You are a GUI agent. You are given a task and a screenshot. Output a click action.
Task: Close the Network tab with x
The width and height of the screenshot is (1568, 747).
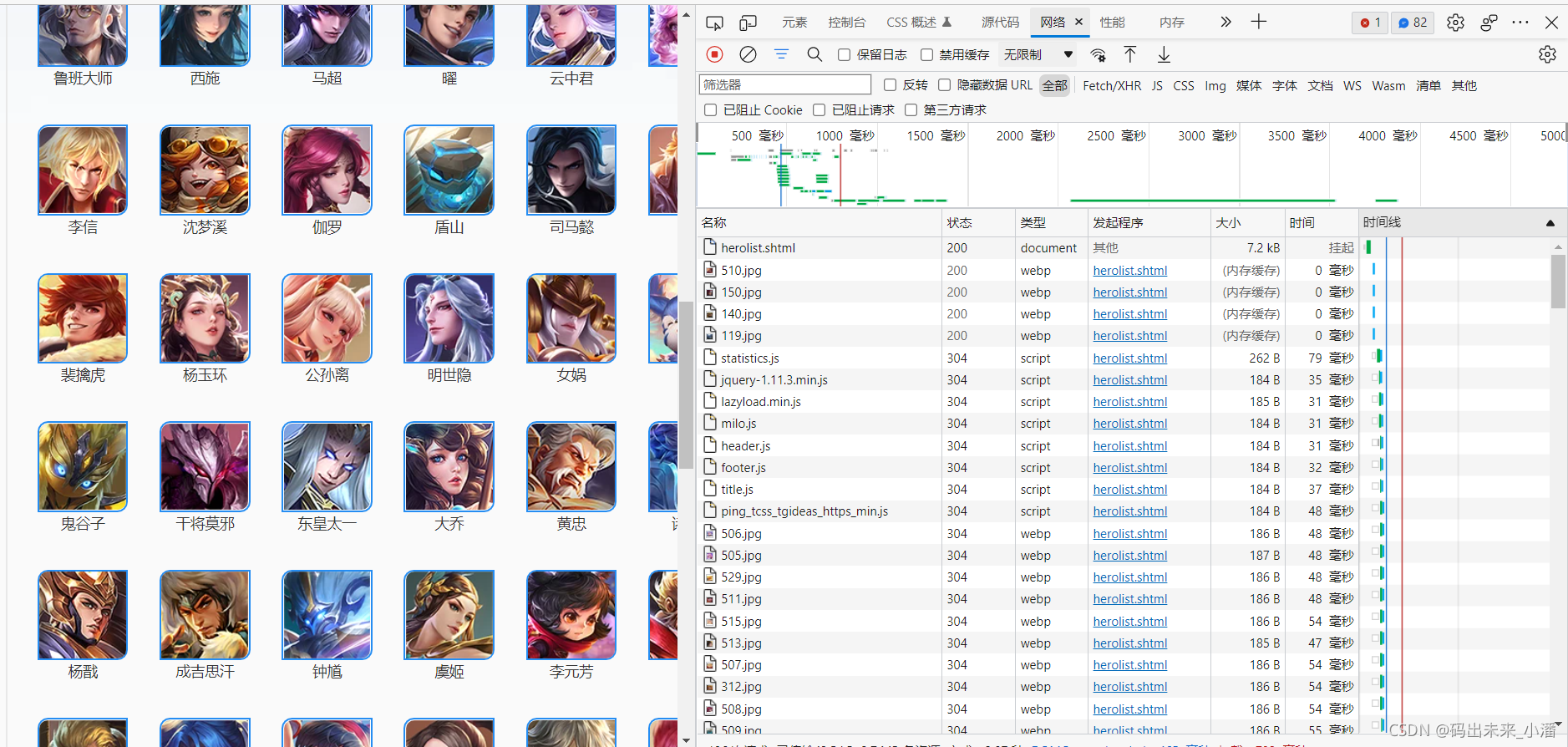click(x=1078, y=22)
